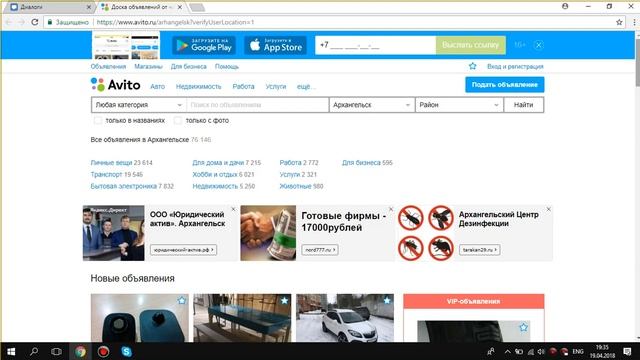Open the handshake money ad image
This screenshot has height=360, width=640.
[268, 233]
